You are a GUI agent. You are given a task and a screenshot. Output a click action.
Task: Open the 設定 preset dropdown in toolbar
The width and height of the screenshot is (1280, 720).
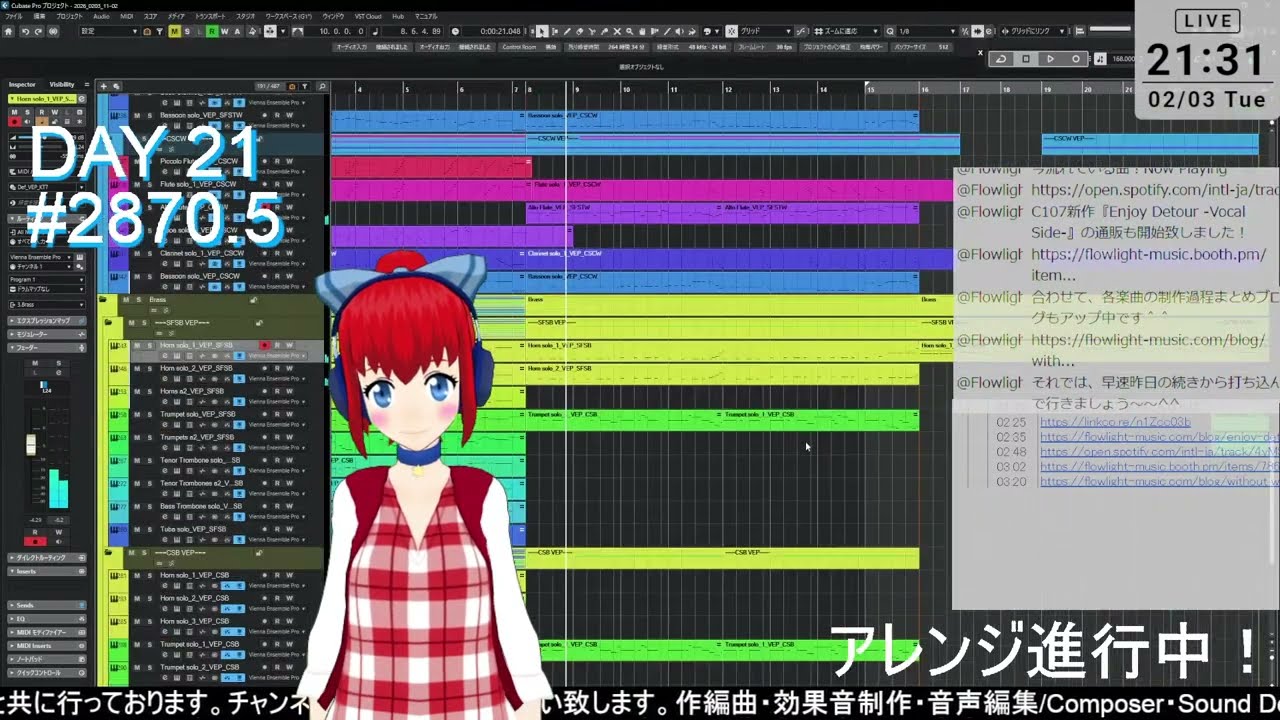tap(109, 31)
